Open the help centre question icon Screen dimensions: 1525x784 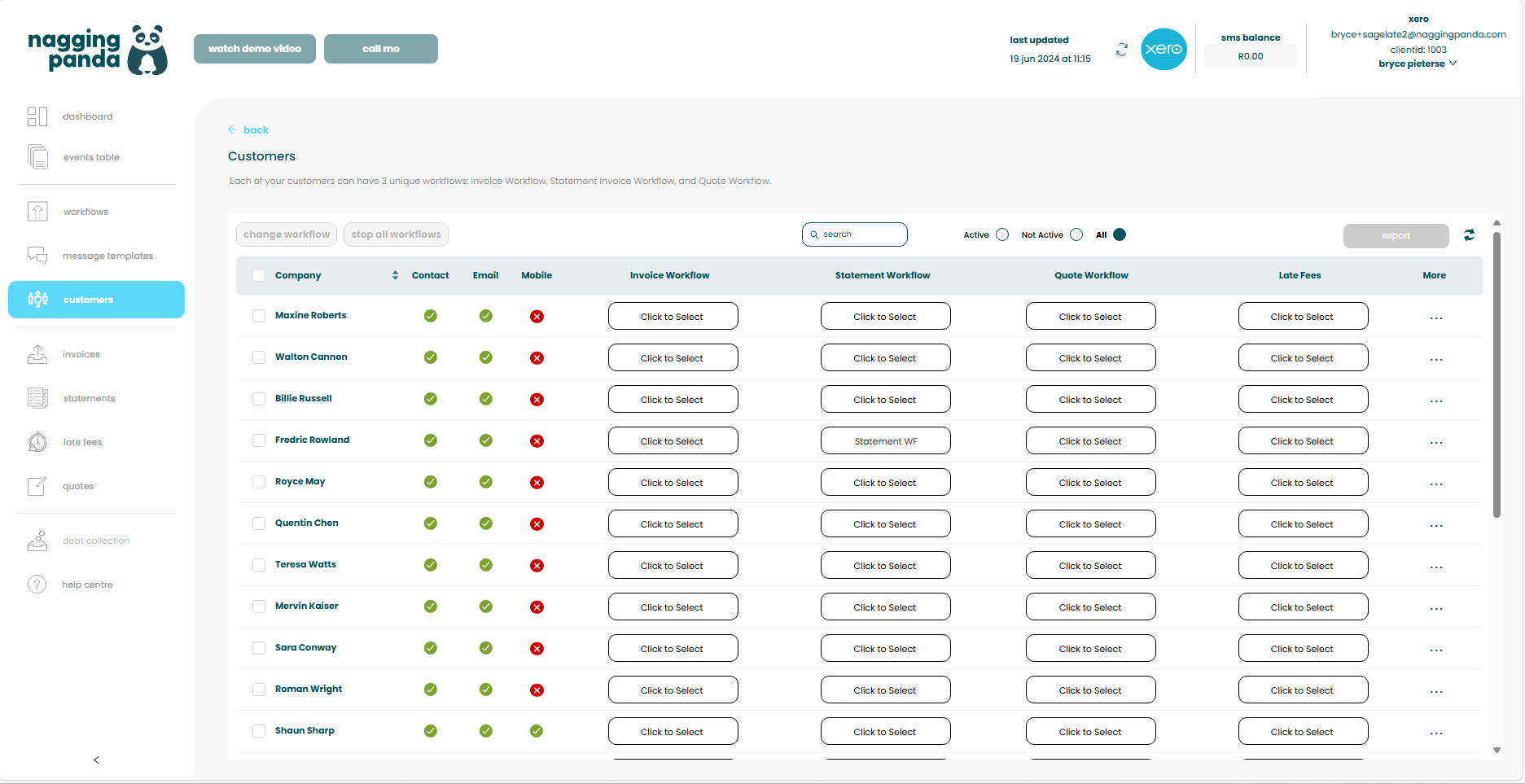point(37,585)
